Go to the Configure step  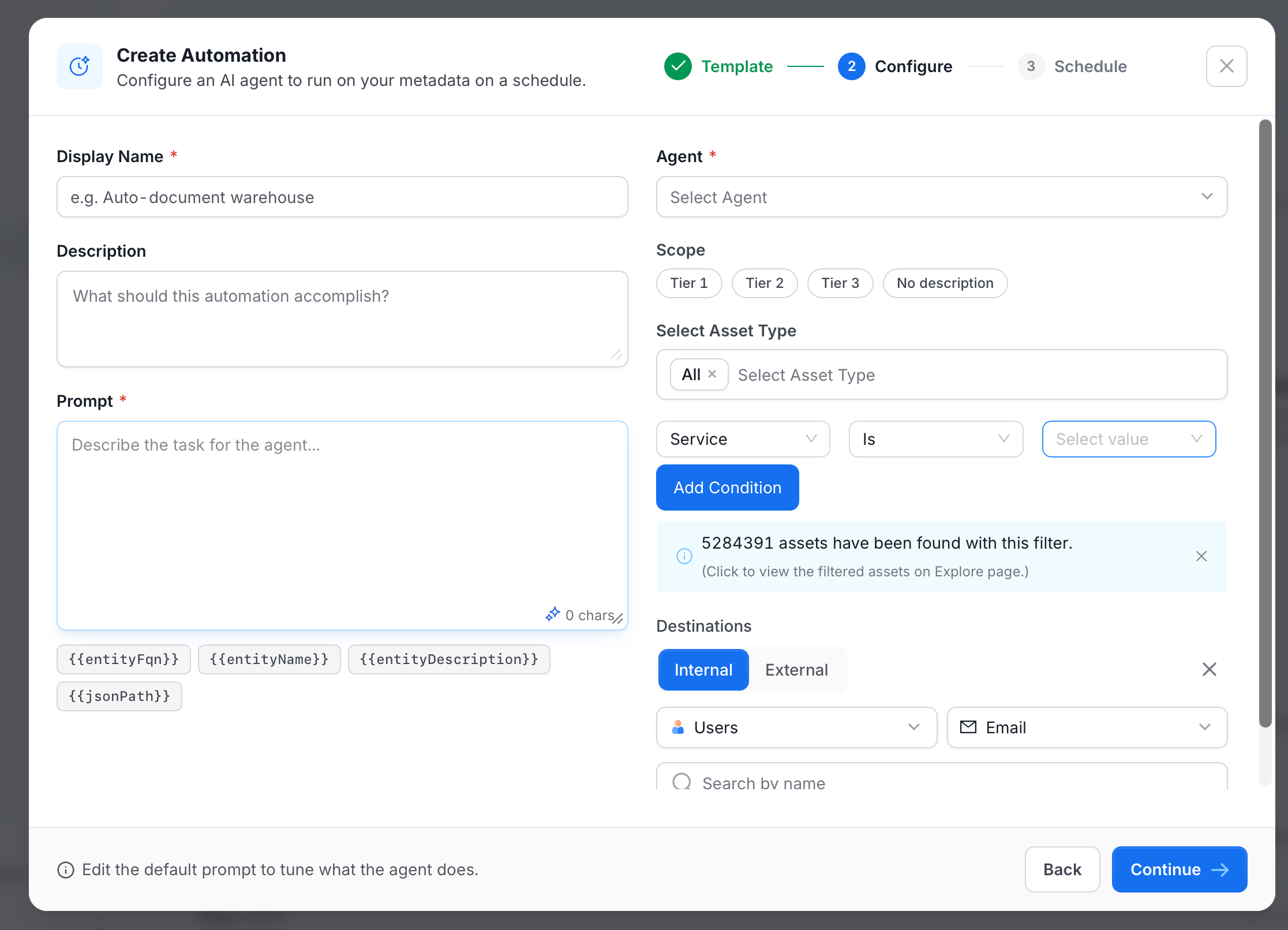[895, 66]
